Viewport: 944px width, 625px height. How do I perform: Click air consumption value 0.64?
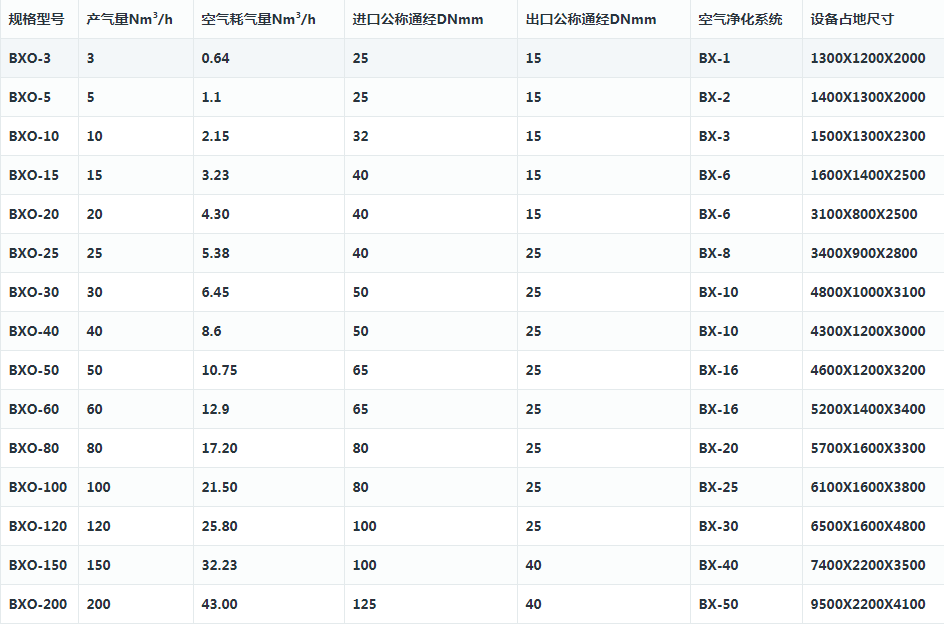215,58
